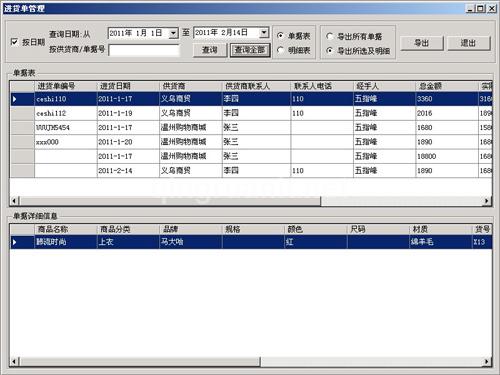Screen dimensions: 500x375
Task: Click the 尺码 column header
Action: 378,229
